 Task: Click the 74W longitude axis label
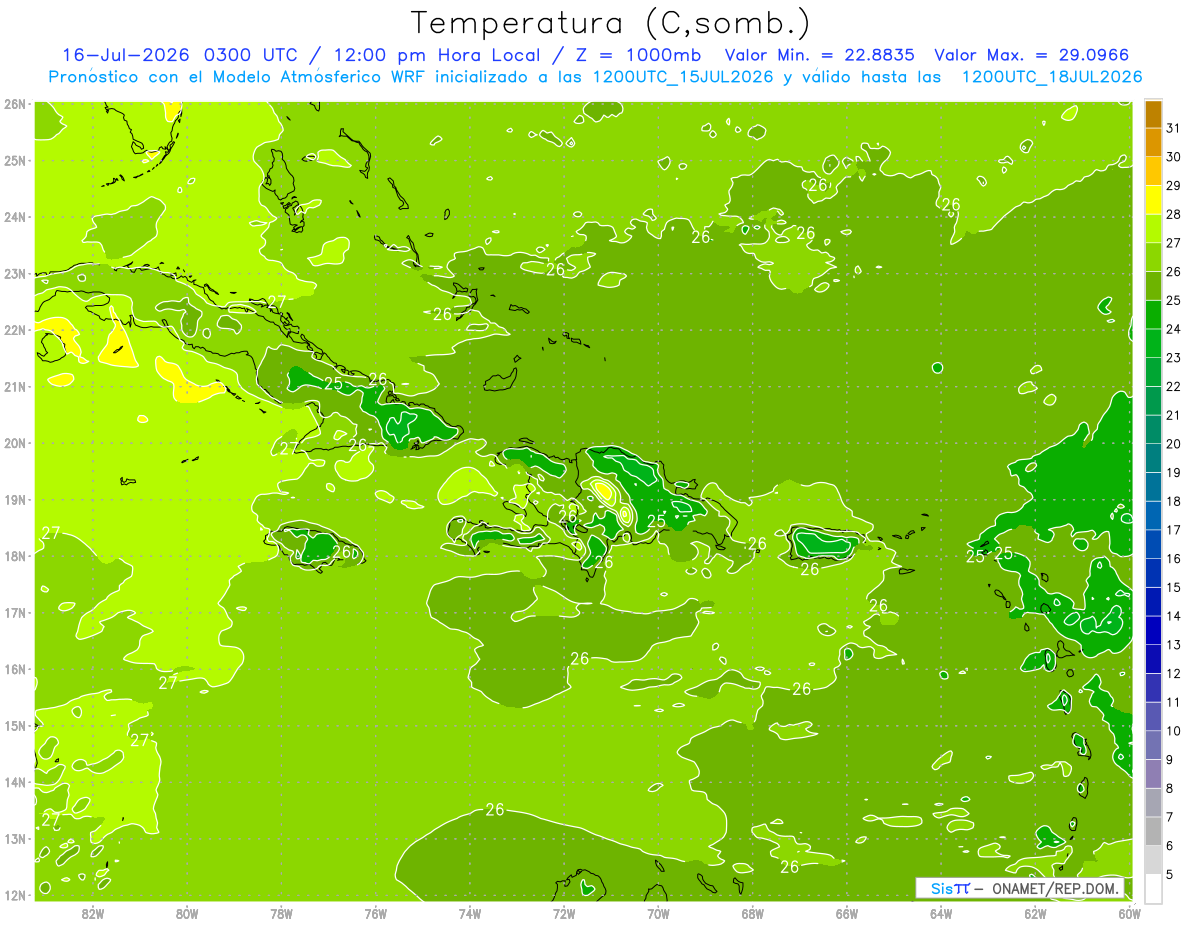click(469, 913)
